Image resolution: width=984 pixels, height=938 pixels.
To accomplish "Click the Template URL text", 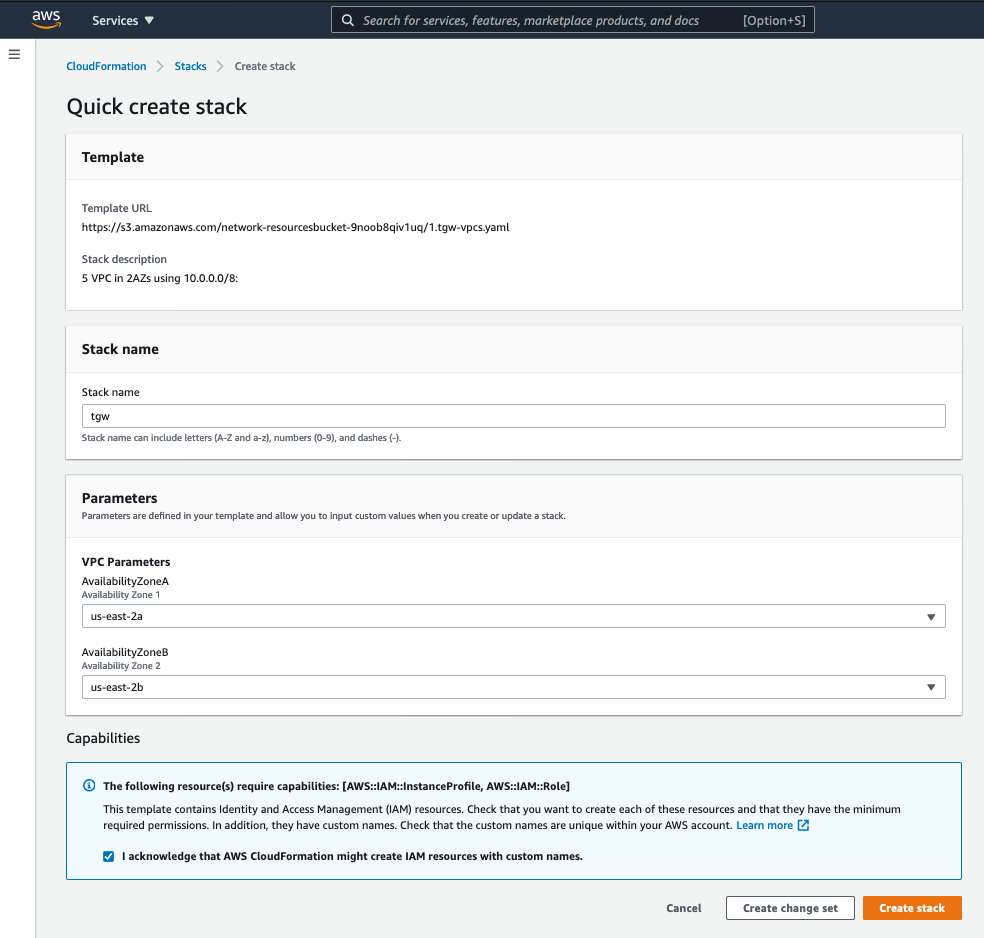I will tap(295, 227).
